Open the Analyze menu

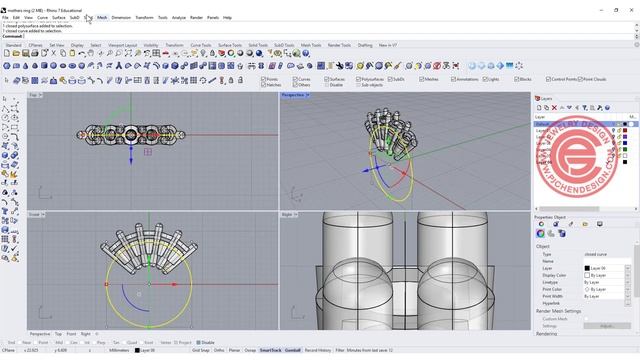point(178,18)
